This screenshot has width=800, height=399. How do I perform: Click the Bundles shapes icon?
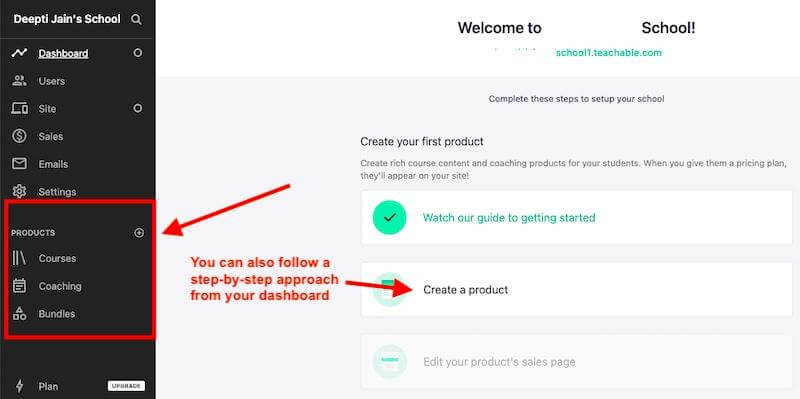click(x=19, y=313)
